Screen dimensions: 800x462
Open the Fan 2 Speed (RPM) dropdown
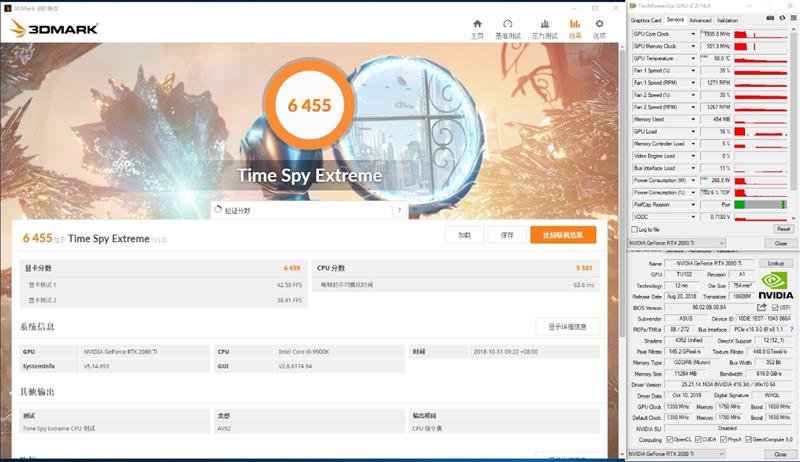coord(693,107)
